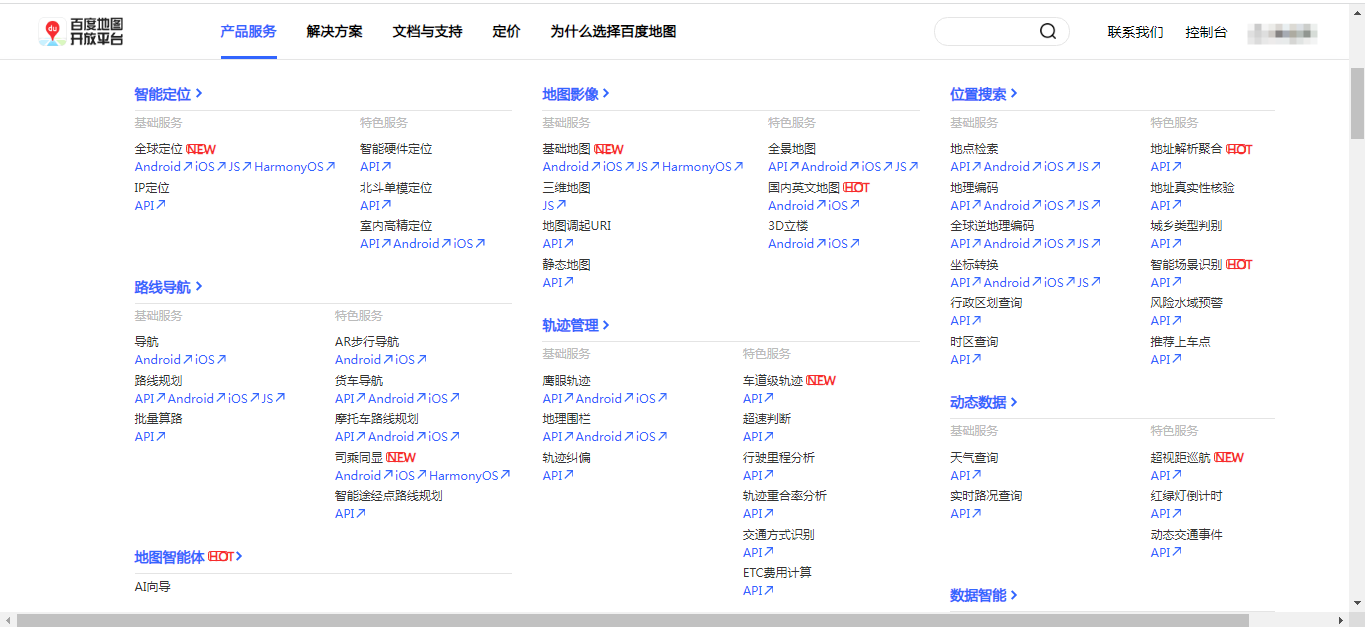Open HarmonyOS link under 基础地图
1365x627 pixels.
coord(702,167)
